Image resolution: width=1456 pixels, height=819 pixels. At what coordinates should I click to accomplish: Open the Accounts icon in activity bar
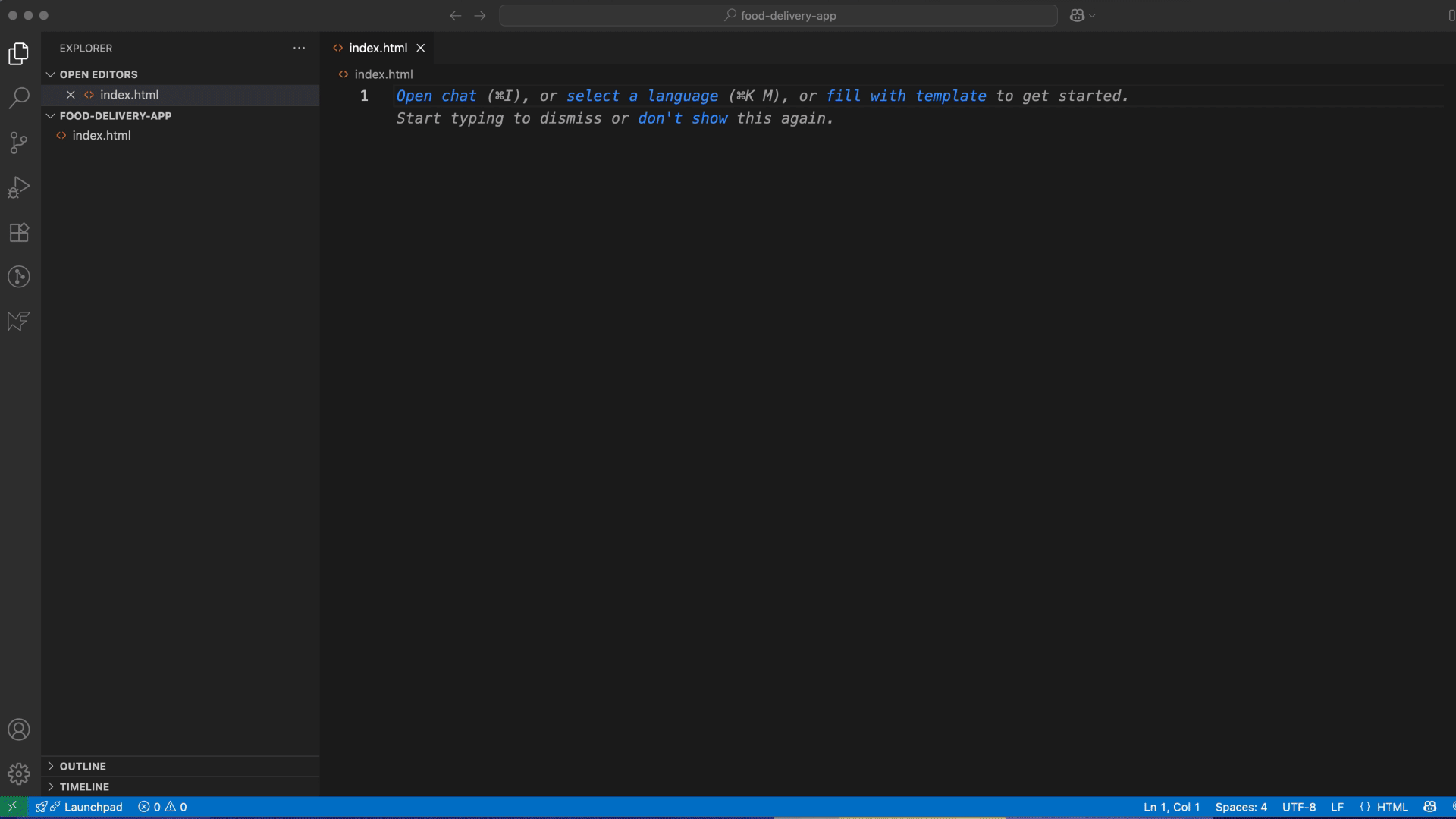pyautogui.click(x=17, y=729)
